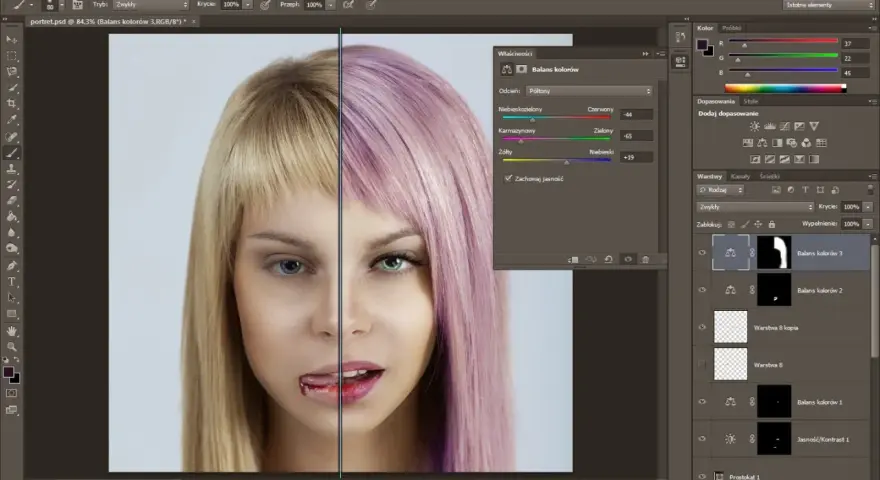Hide the Balans kolorów 1 layer
Viewport: 880px width, 480px height.
tap(702, 401)
